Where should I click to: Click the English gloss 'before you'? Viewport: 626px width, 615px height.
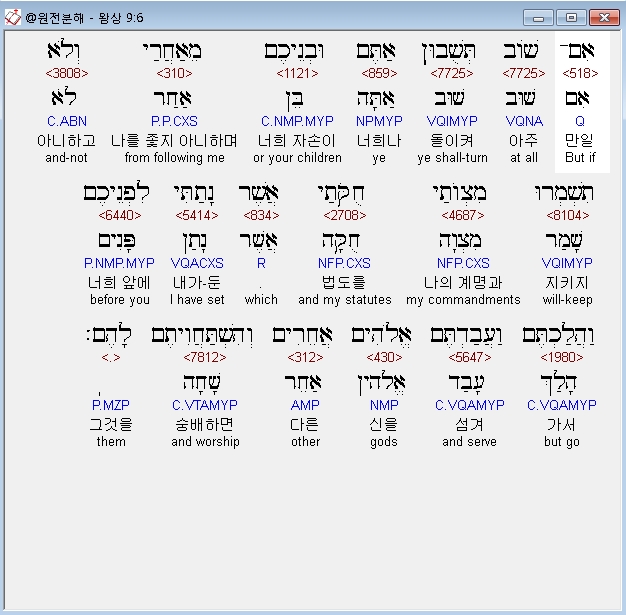(x=120, y=300)
